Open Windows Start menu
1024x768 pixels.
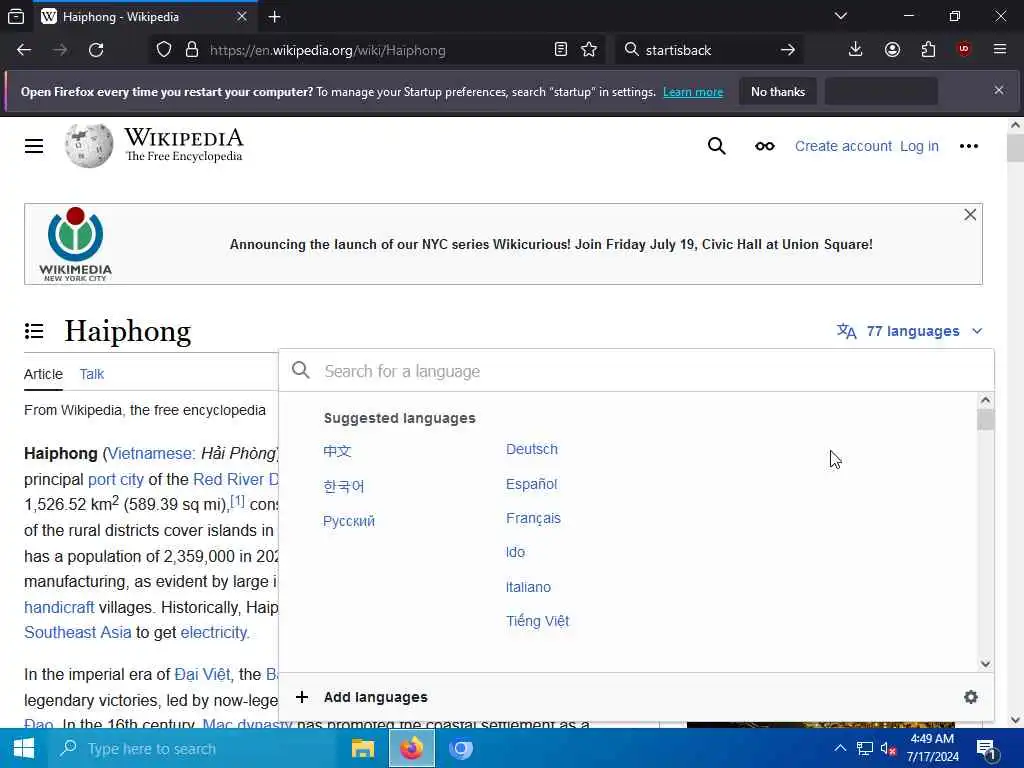coord(24,748)
